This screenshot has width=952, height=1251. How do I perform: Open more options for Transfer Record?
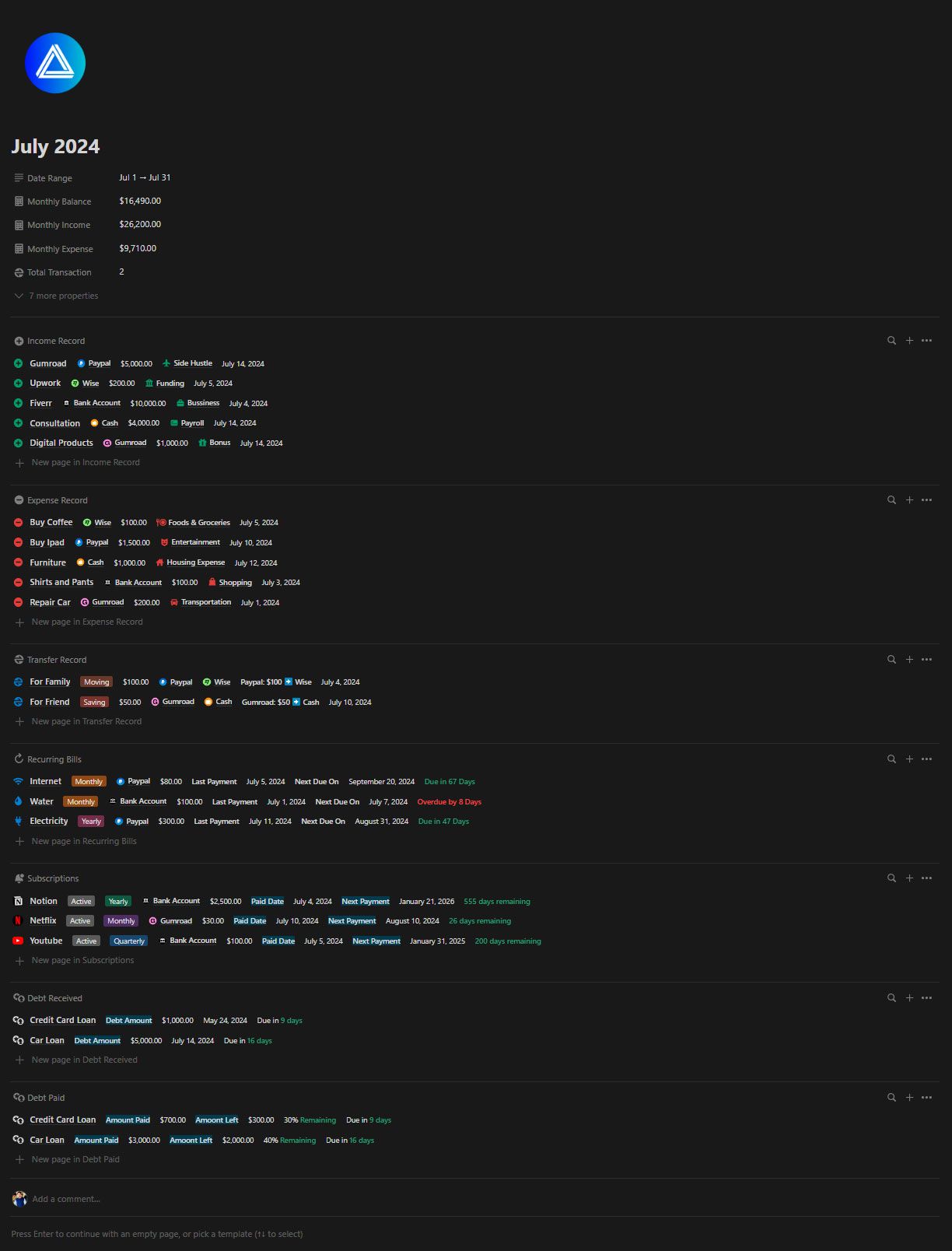(x=926, y=660)
